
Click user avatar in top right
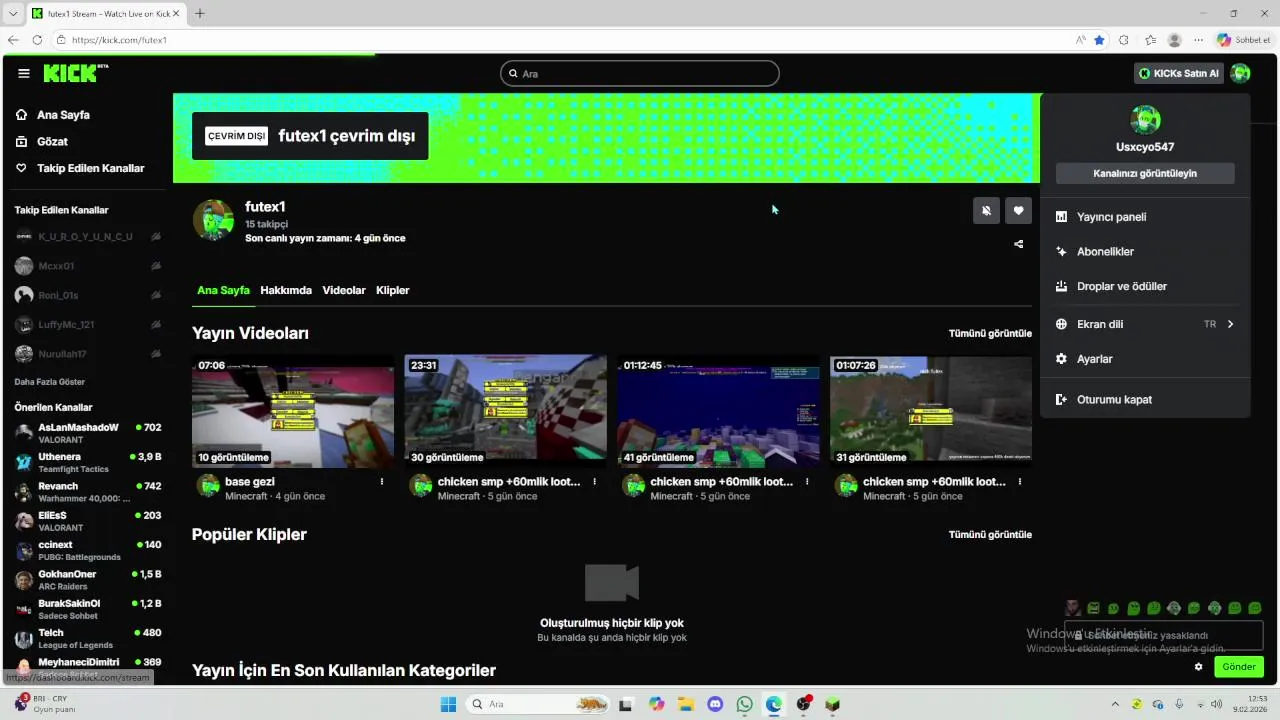pos(1240,73)
